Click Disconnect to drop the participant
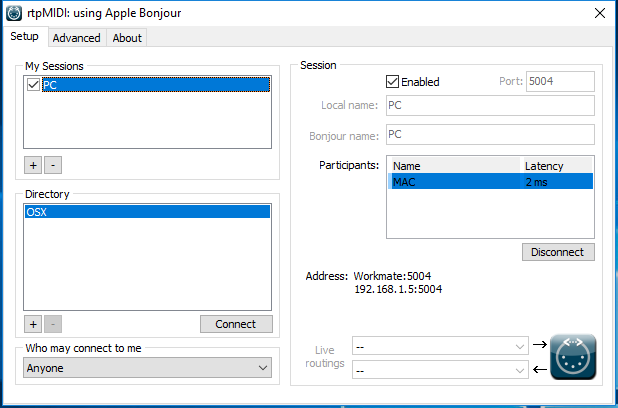The height and width of the screenshot is (408, 618). click(x=558, y=252)
